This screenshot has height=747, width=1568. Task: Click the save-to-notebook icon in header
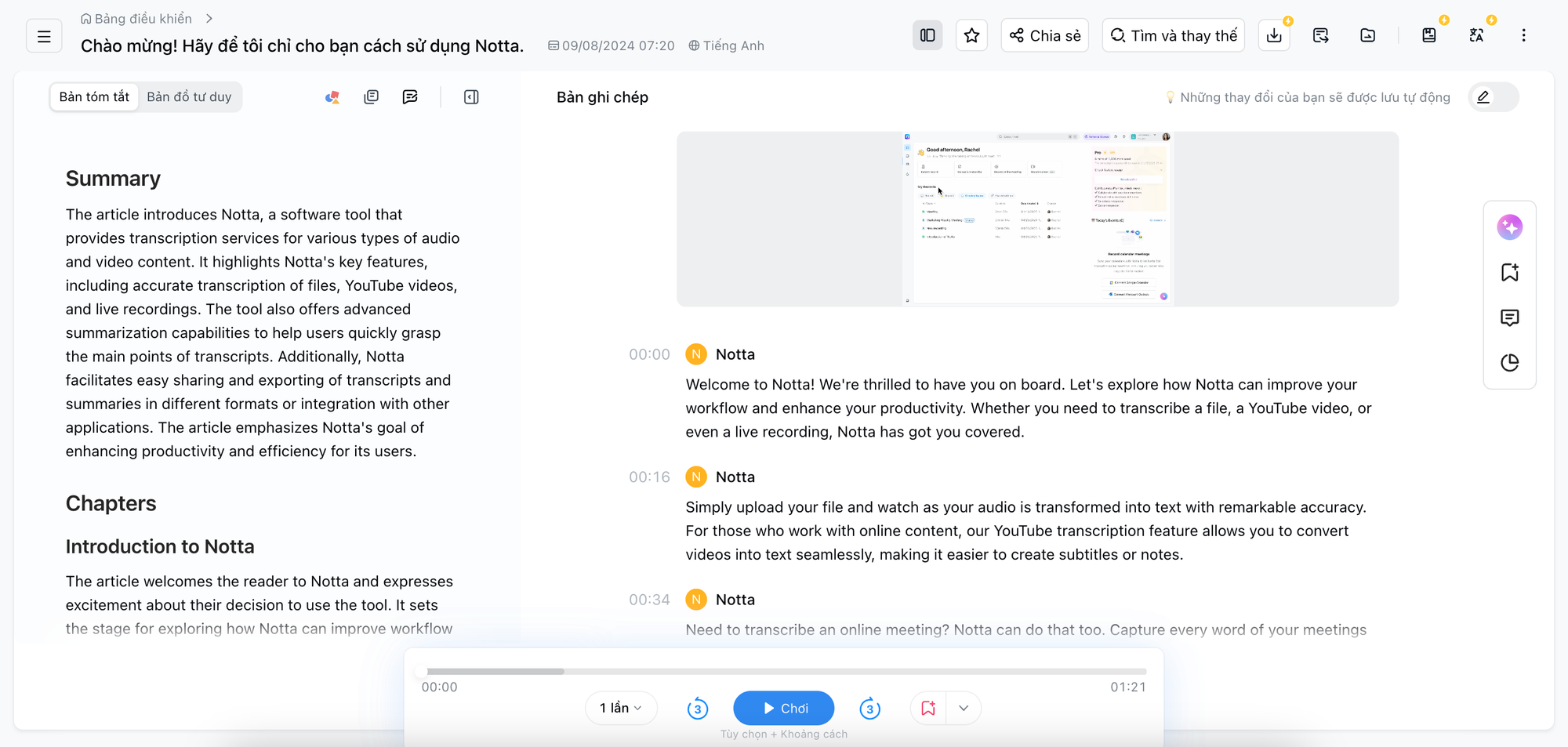pyautogui.click(x=1429, y=35)
